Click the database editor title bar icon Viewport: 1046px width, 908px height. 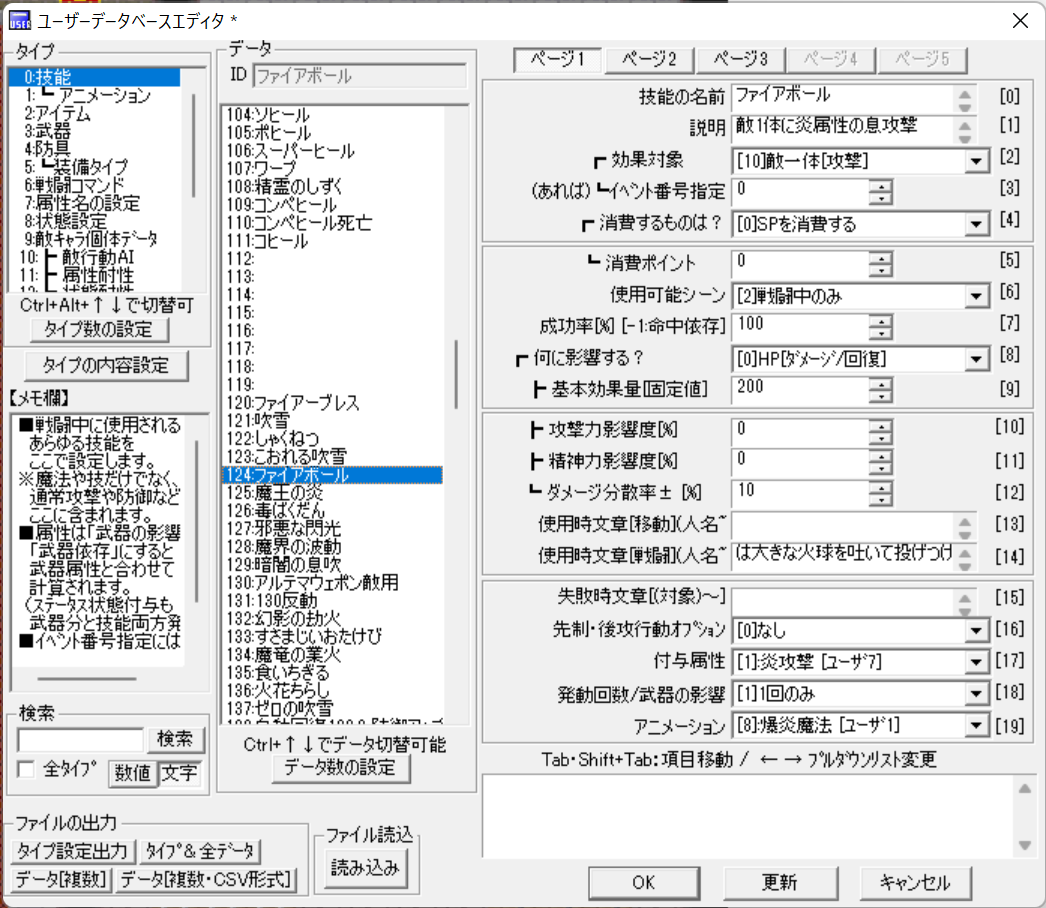19,21
